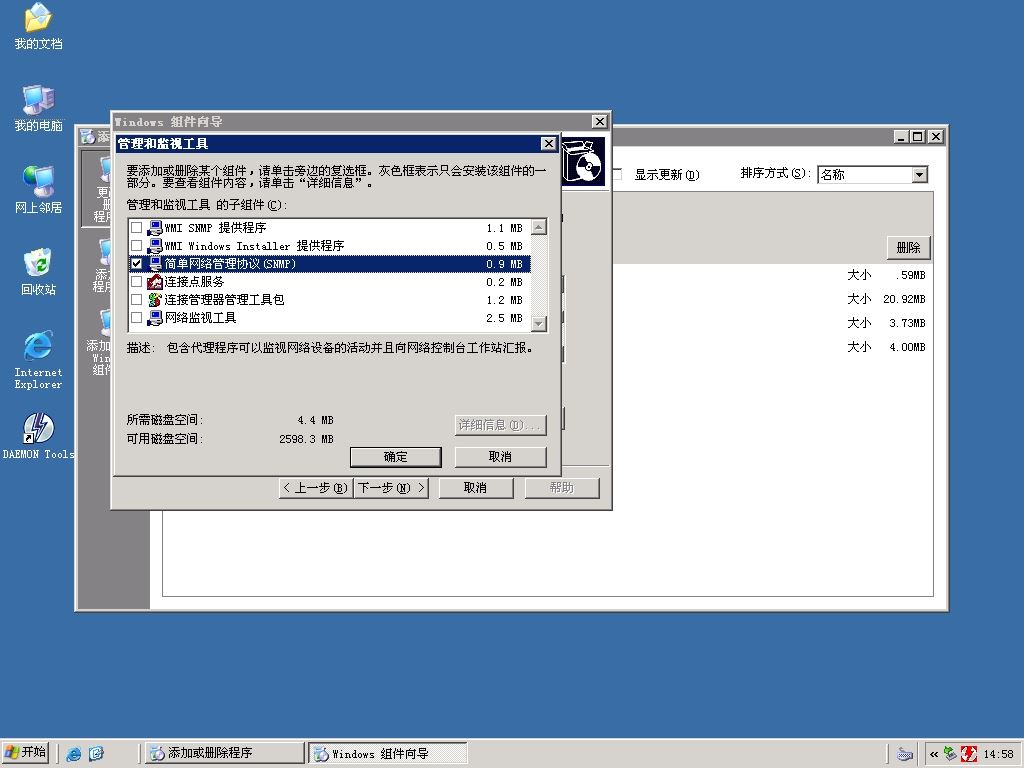
Task: Check the WMI SNMP provider checkbox
Action: tap(136, 228)
